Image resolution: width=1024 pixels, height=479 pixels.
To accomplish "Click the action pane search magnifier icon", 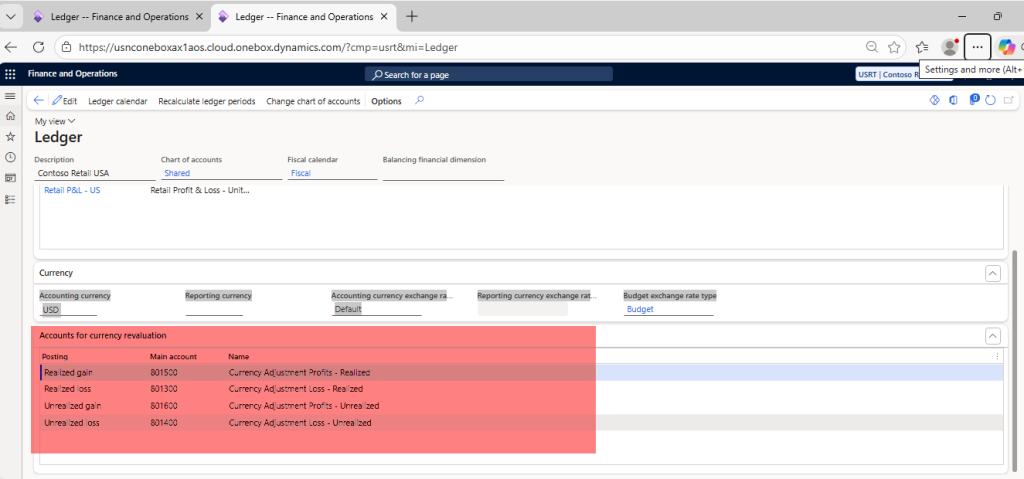I will [x=420, y=101].
